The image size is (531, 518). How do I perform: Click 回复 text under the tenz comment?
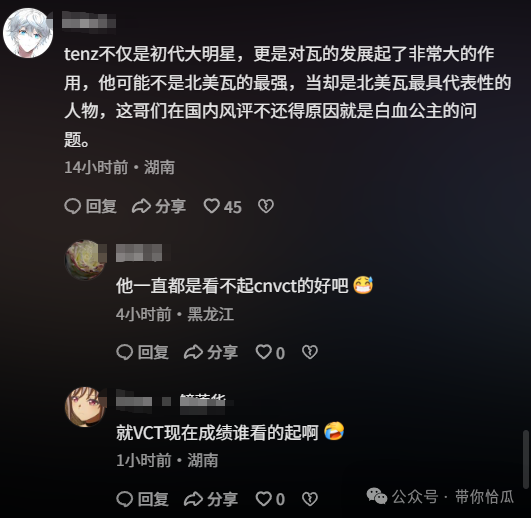[101, 206]
